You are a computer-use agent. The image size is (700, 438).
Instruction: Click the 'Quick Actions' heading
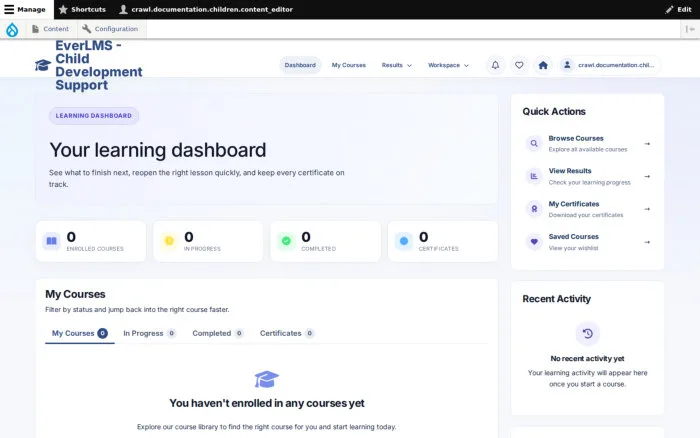(x=554, y=112)
